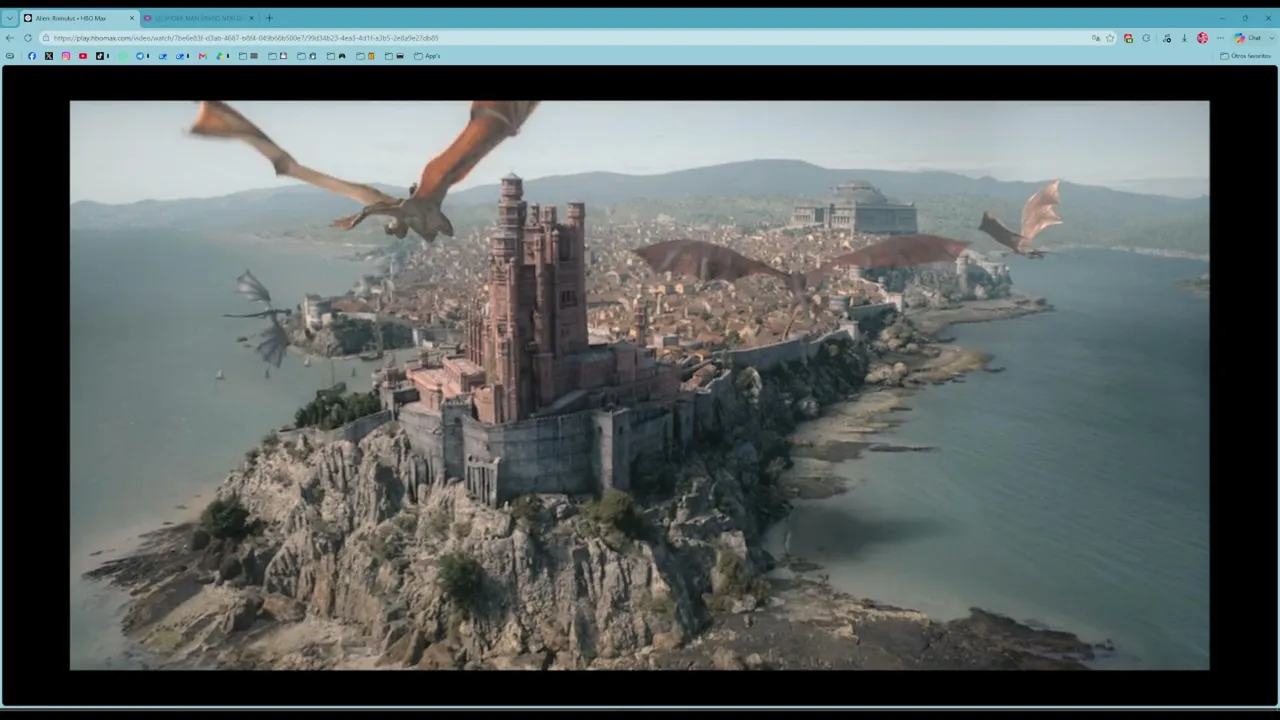Open the Instagram bookmark

66,56
